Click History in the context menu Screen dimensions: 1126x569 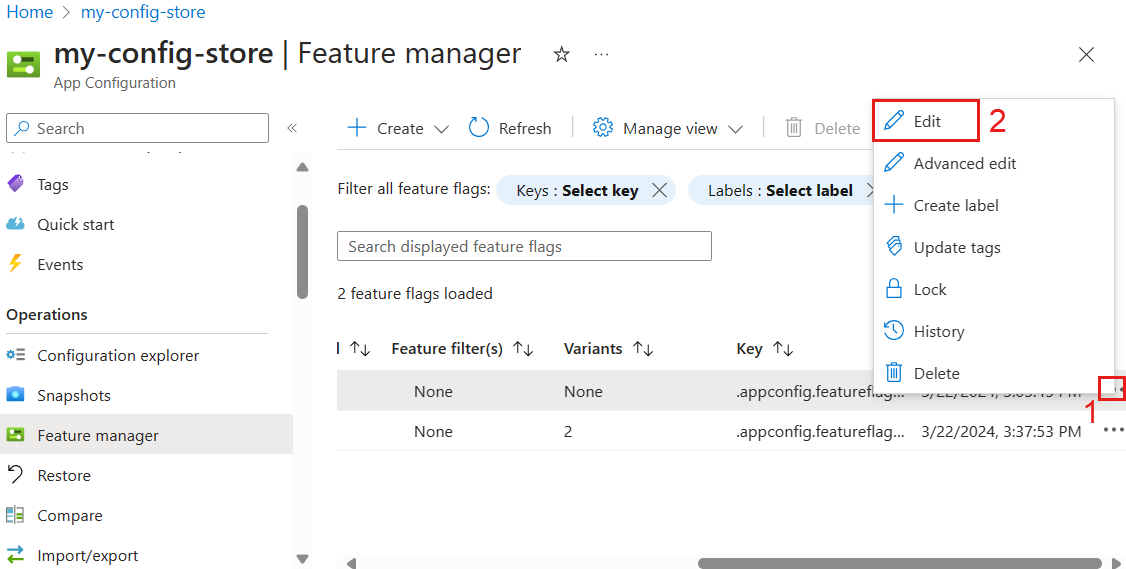(938, 331)
